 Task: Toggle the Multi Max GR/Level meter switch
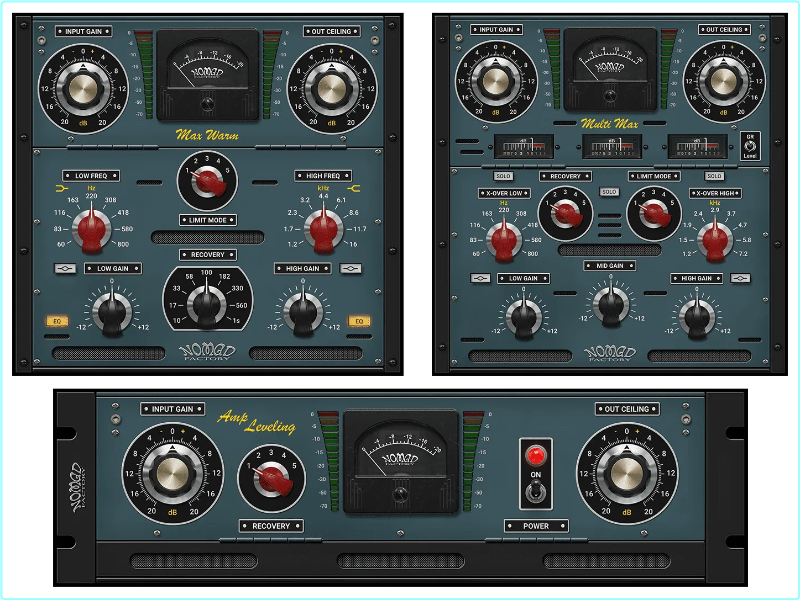click(750, 146)
